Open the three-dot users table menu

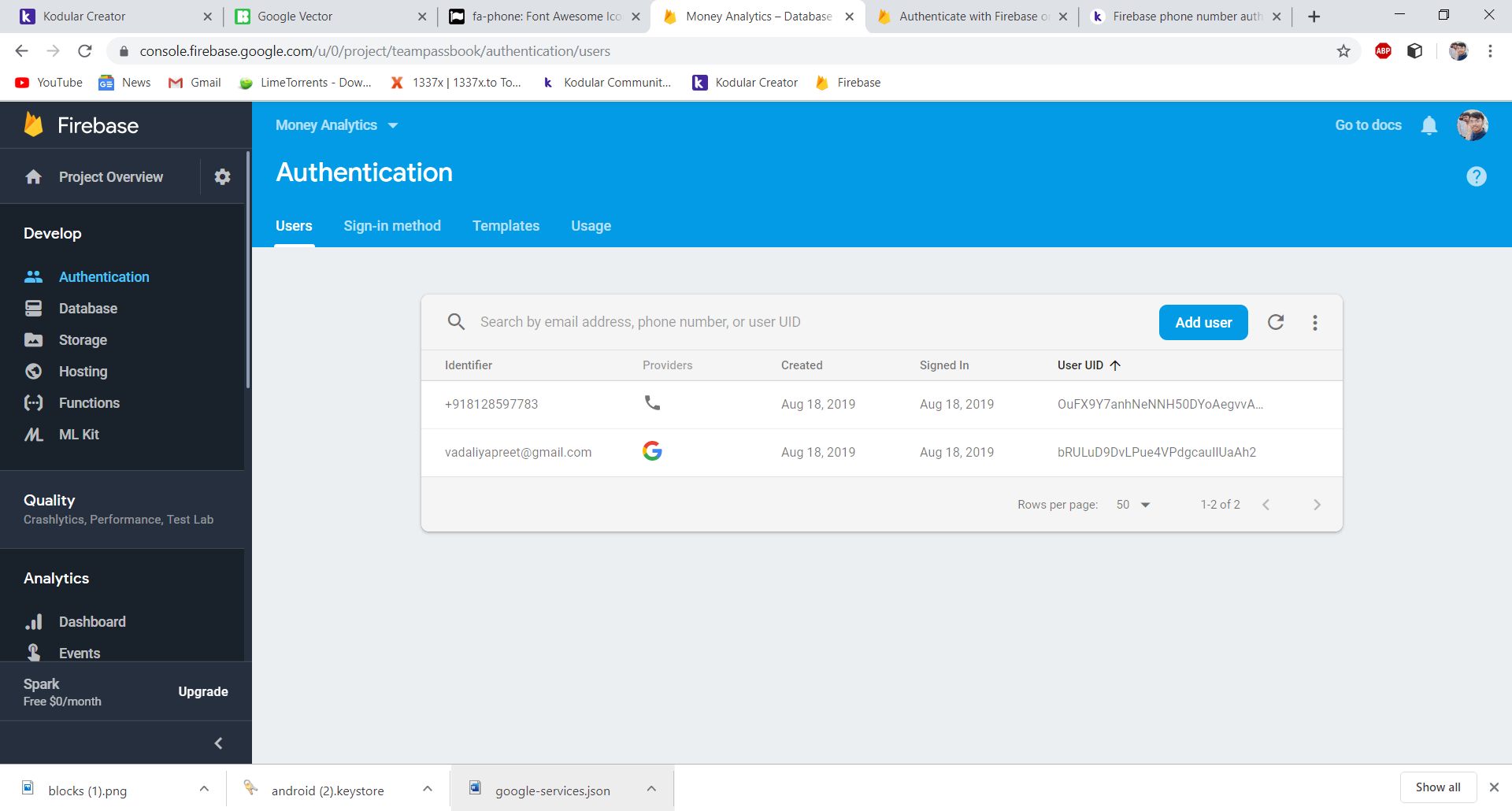[1314, 322]
